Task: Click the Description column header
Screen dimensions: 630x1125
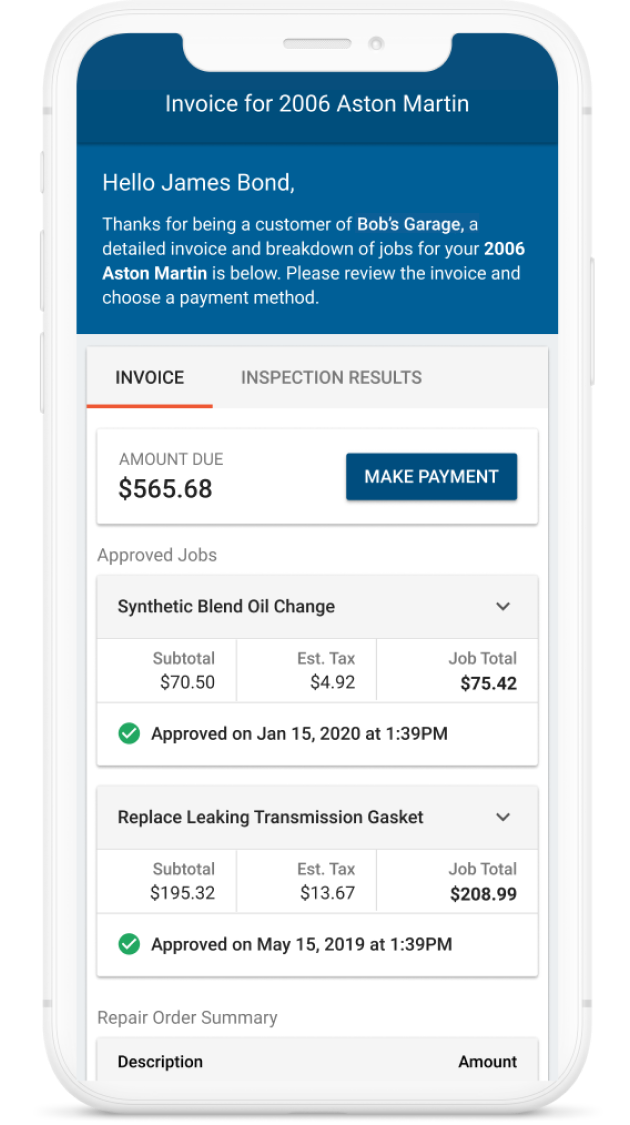Action: click(159, 1062)
